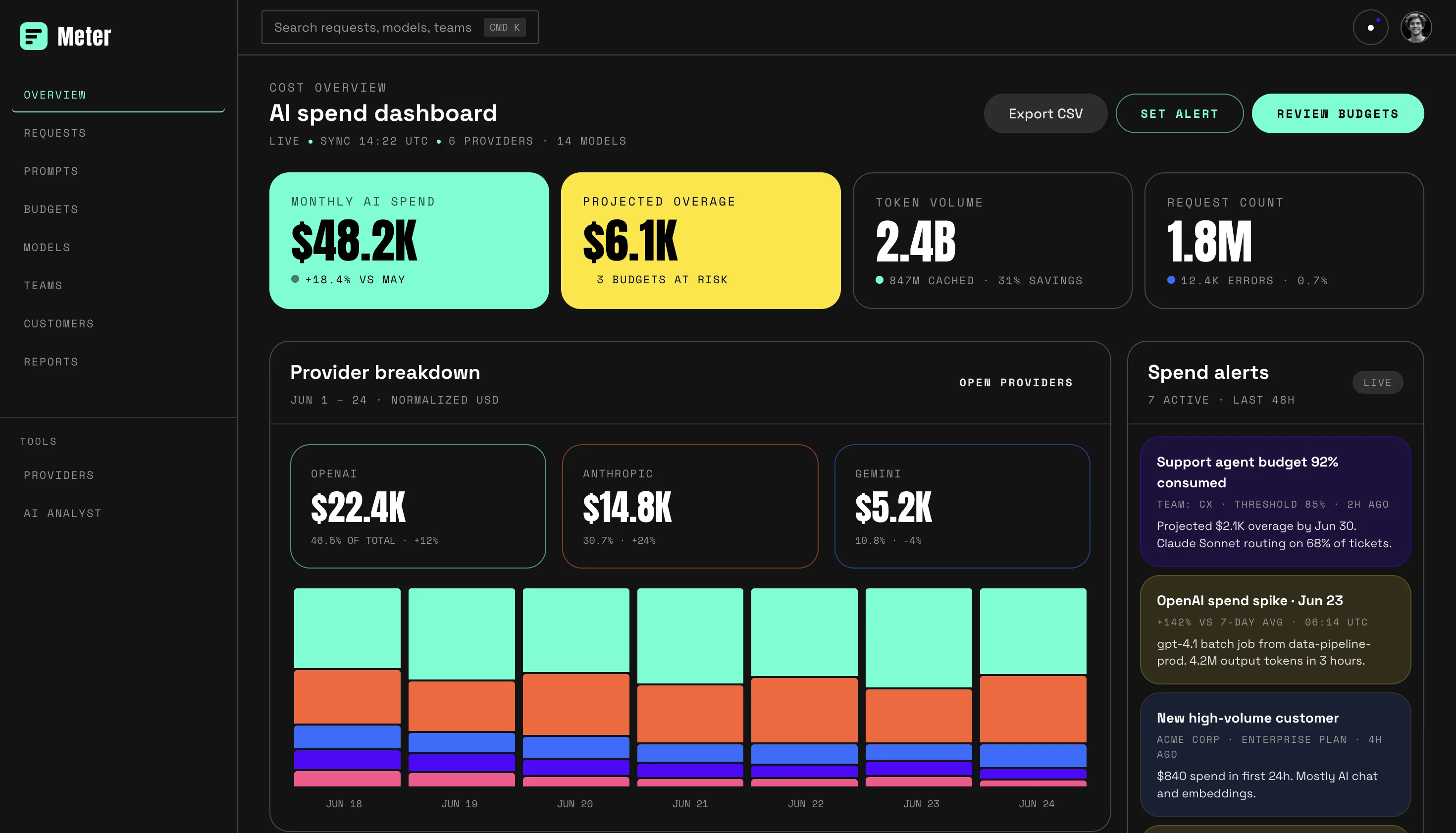Screen dimensions: 1456x833
Task: Open Models in the sidebar
Action: [x=118, y=248]
